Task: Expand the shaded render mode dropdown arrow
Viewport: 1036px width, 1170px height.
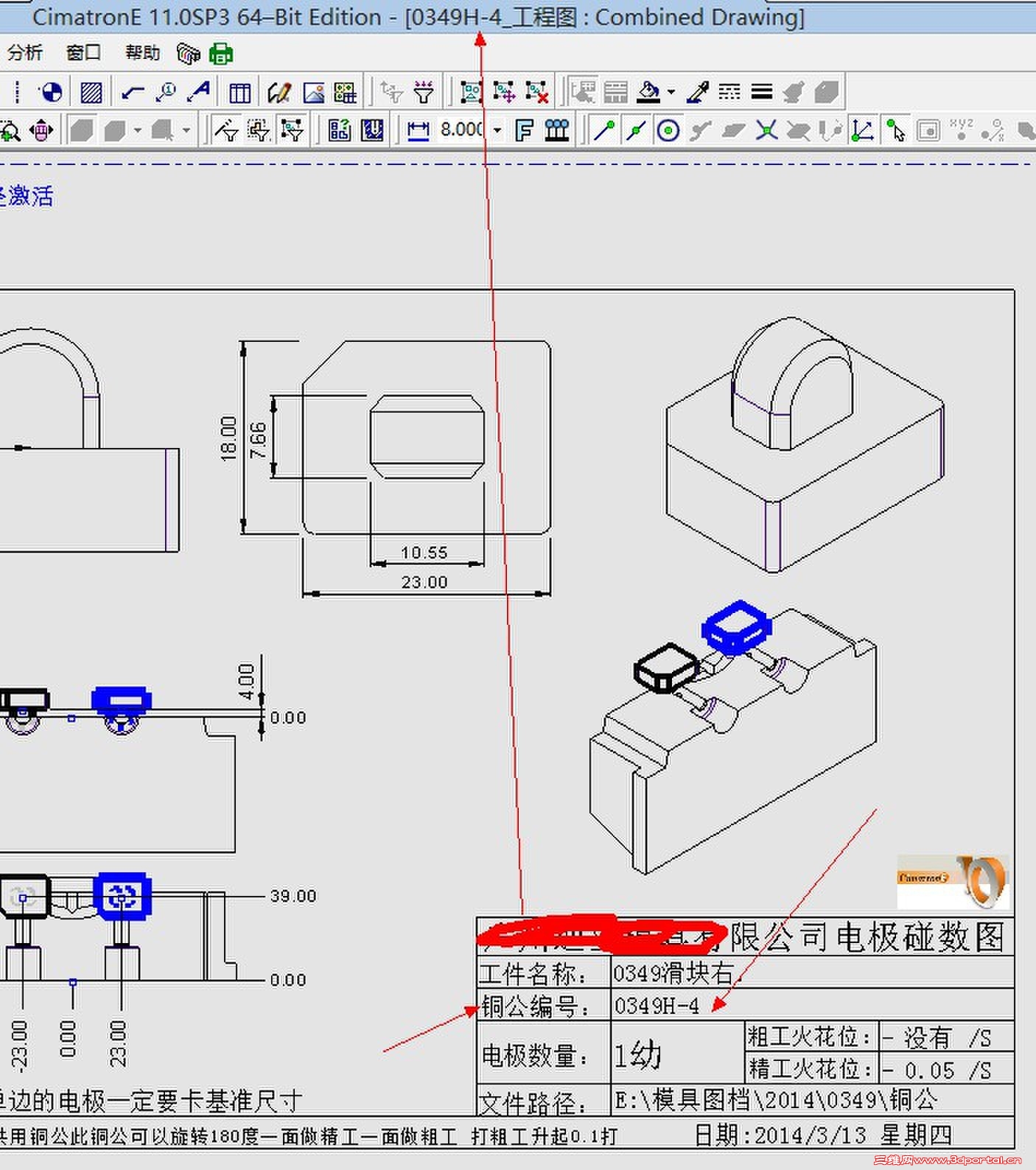Action: [x=138, y=131]
